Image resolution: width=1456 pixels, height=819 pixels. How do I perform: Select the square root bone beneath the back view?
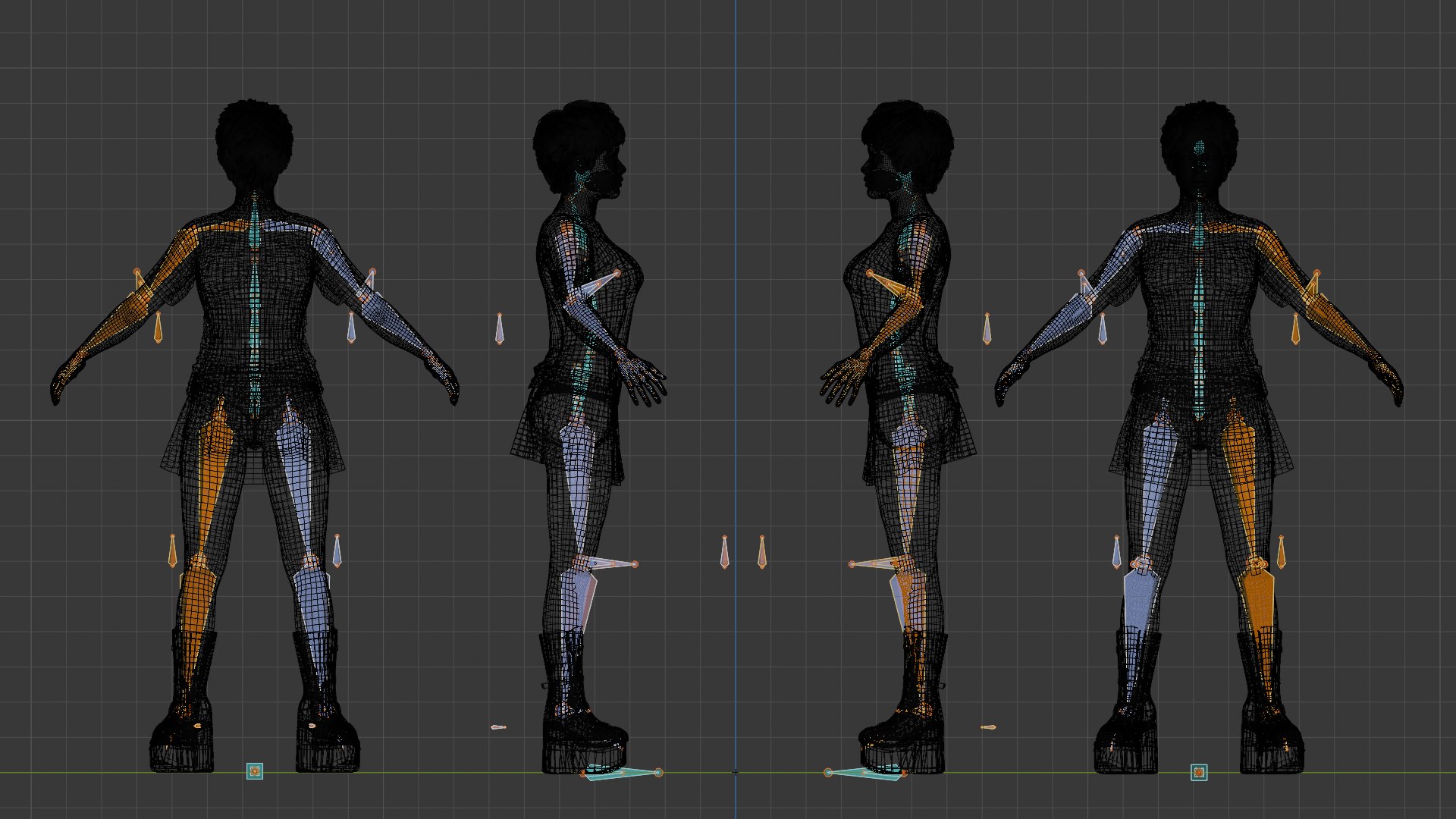click(x=255, y=771)
